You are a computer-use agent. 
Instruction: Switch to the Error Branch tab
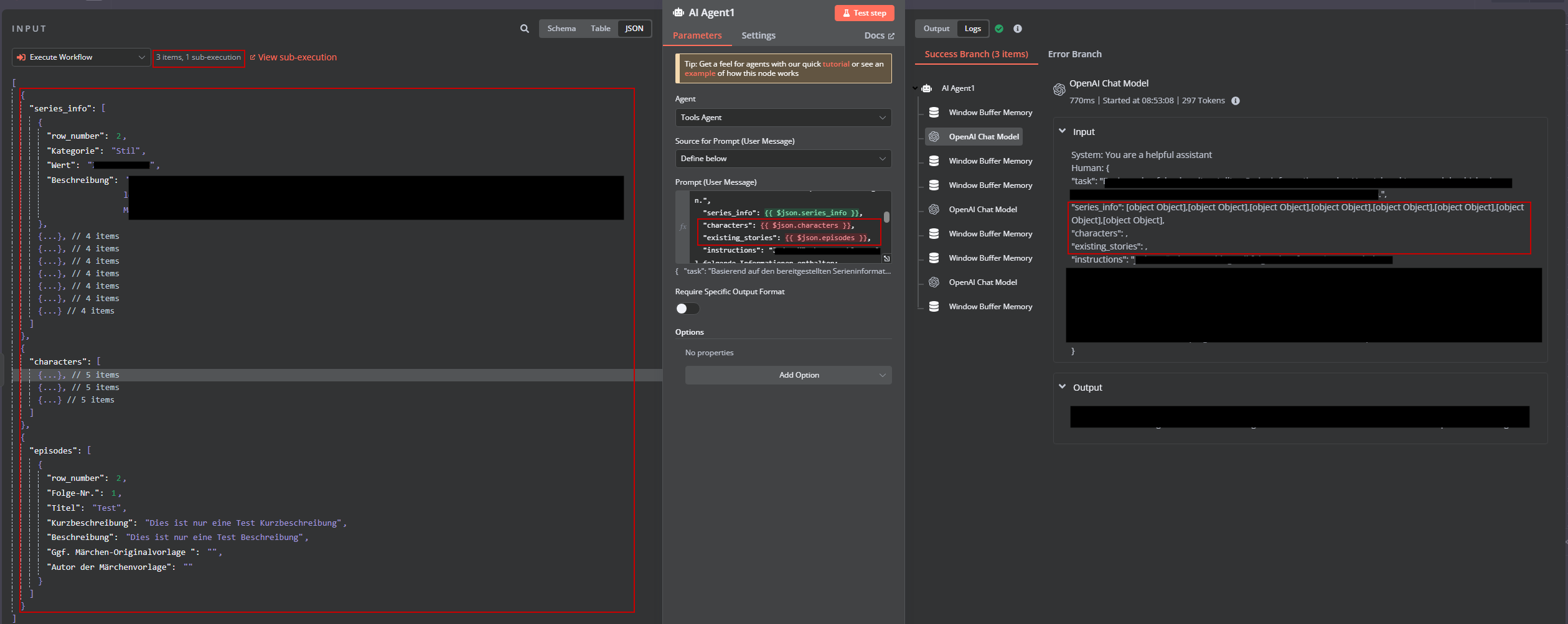[1074, 54]
